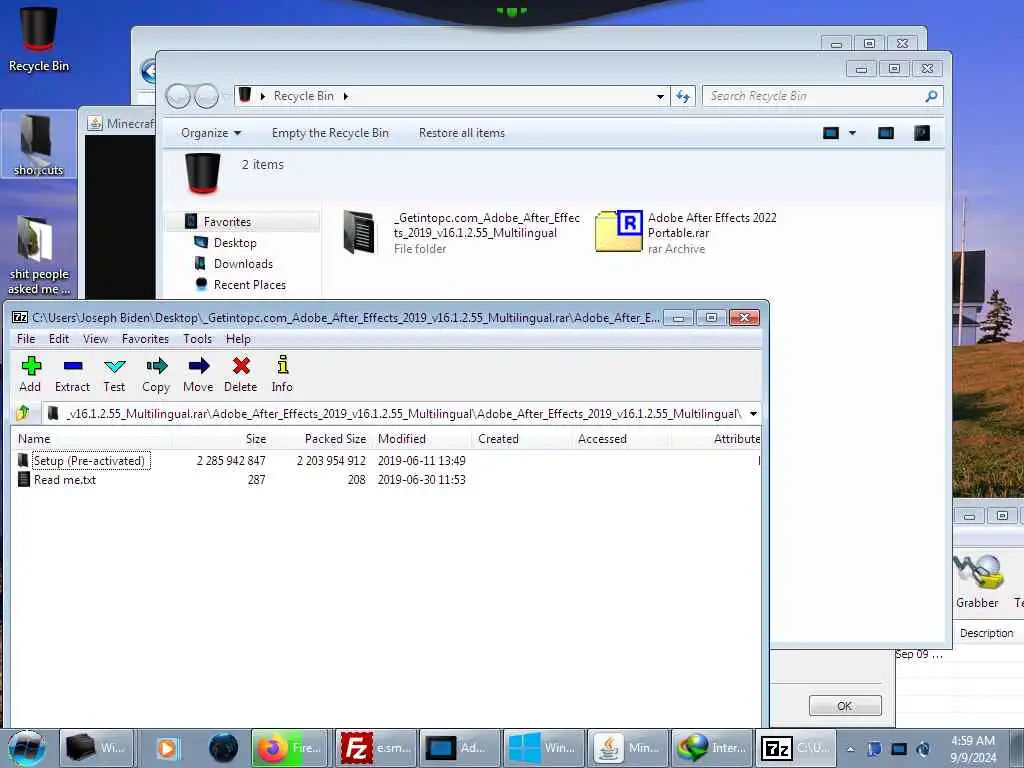Select the 'shit people asked me' desktop folder
Screen dimensions: 1024x768
tap(39, 255)
